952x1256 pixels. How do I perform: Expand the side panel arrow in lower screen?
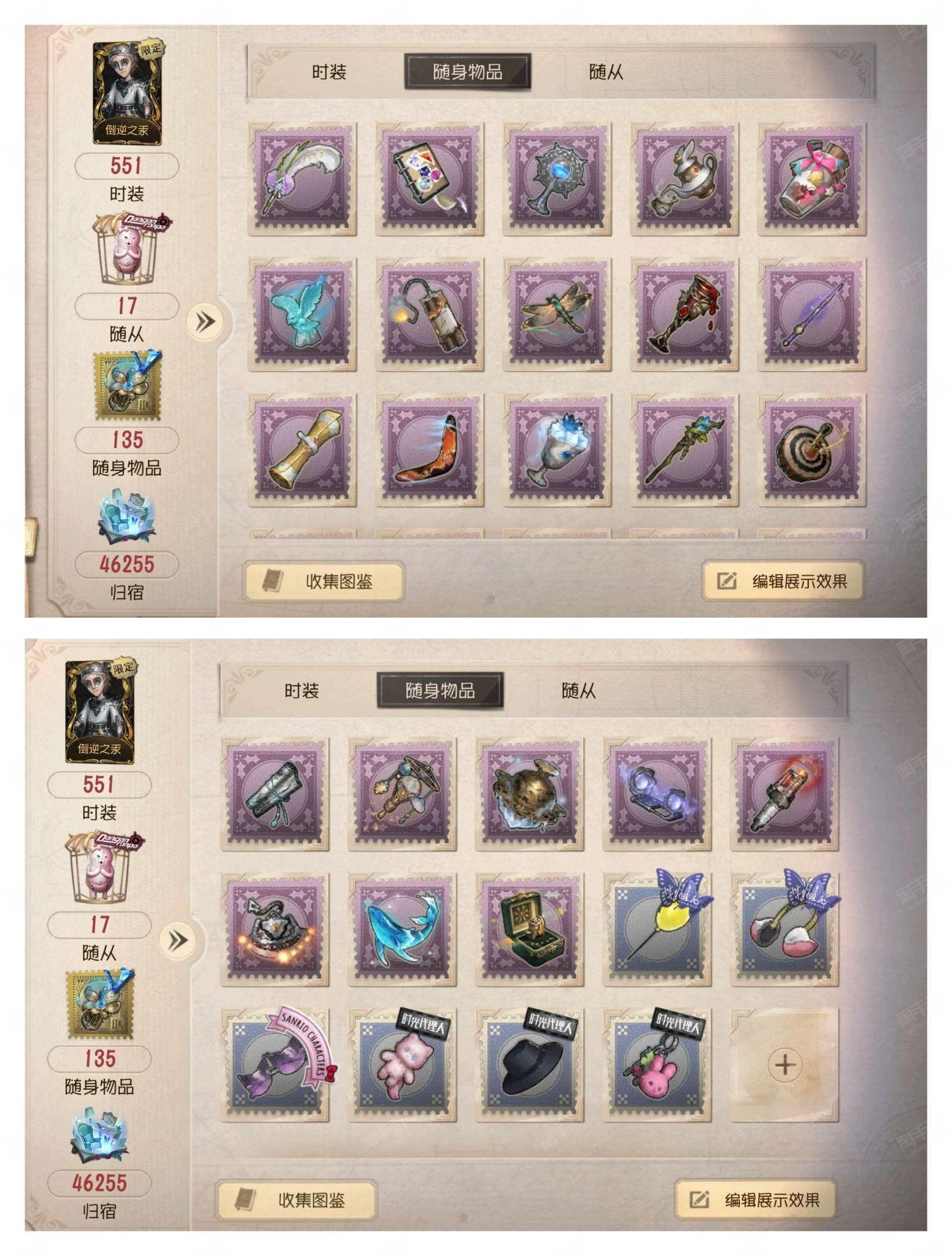pyautogui.click(x=178, y=940)
